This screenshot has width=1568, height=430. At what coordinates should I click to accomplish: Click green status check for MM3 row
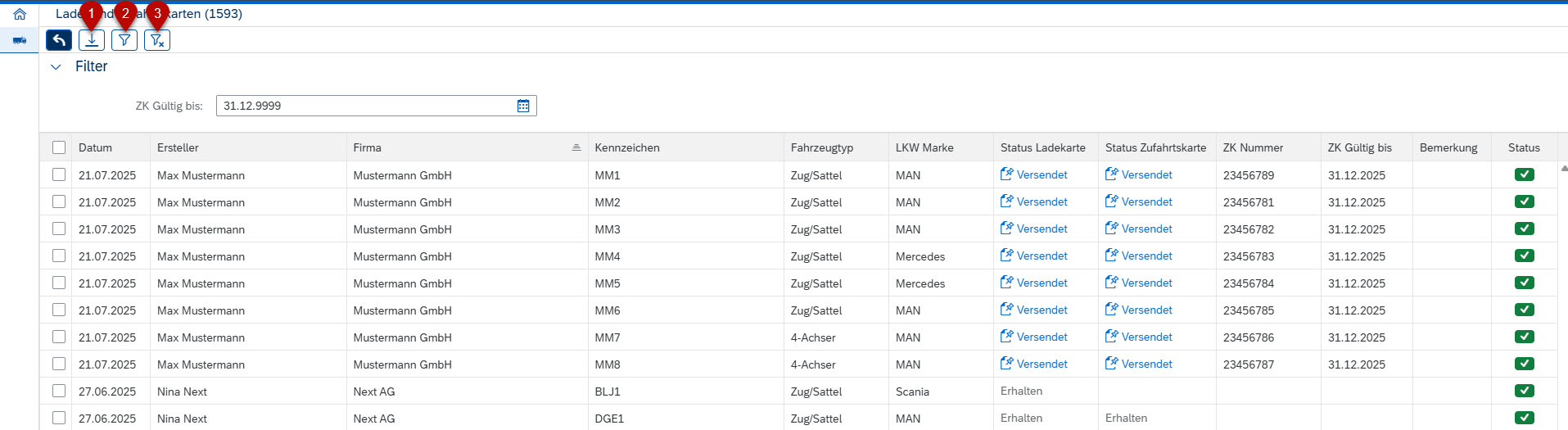click(x=1525, y=229)
